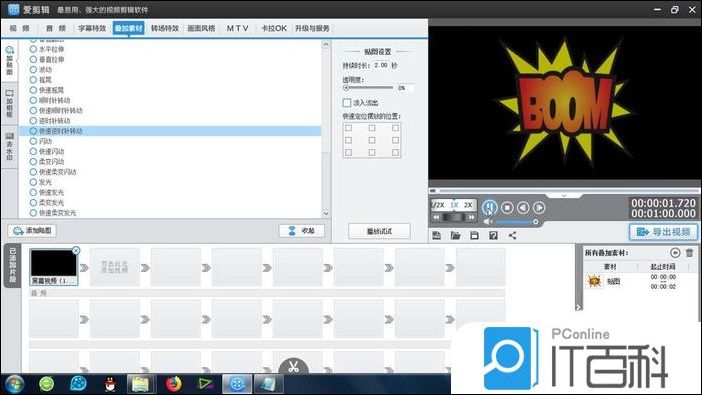Click the 添加贴图 button
Image resolution: width=702 pixels, height=395 pixels.
(x=32, y=231)
